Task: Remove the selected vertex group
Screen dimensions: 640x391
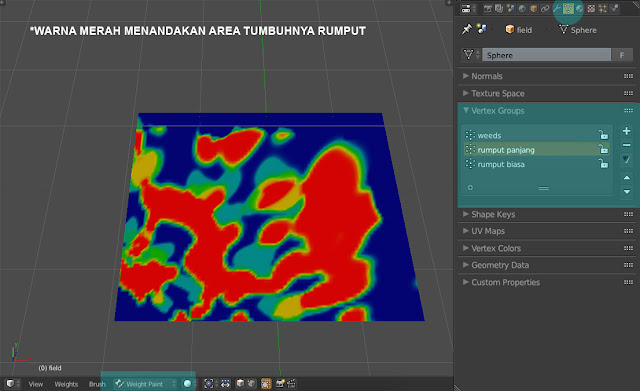Action: (x=627, y=145)
